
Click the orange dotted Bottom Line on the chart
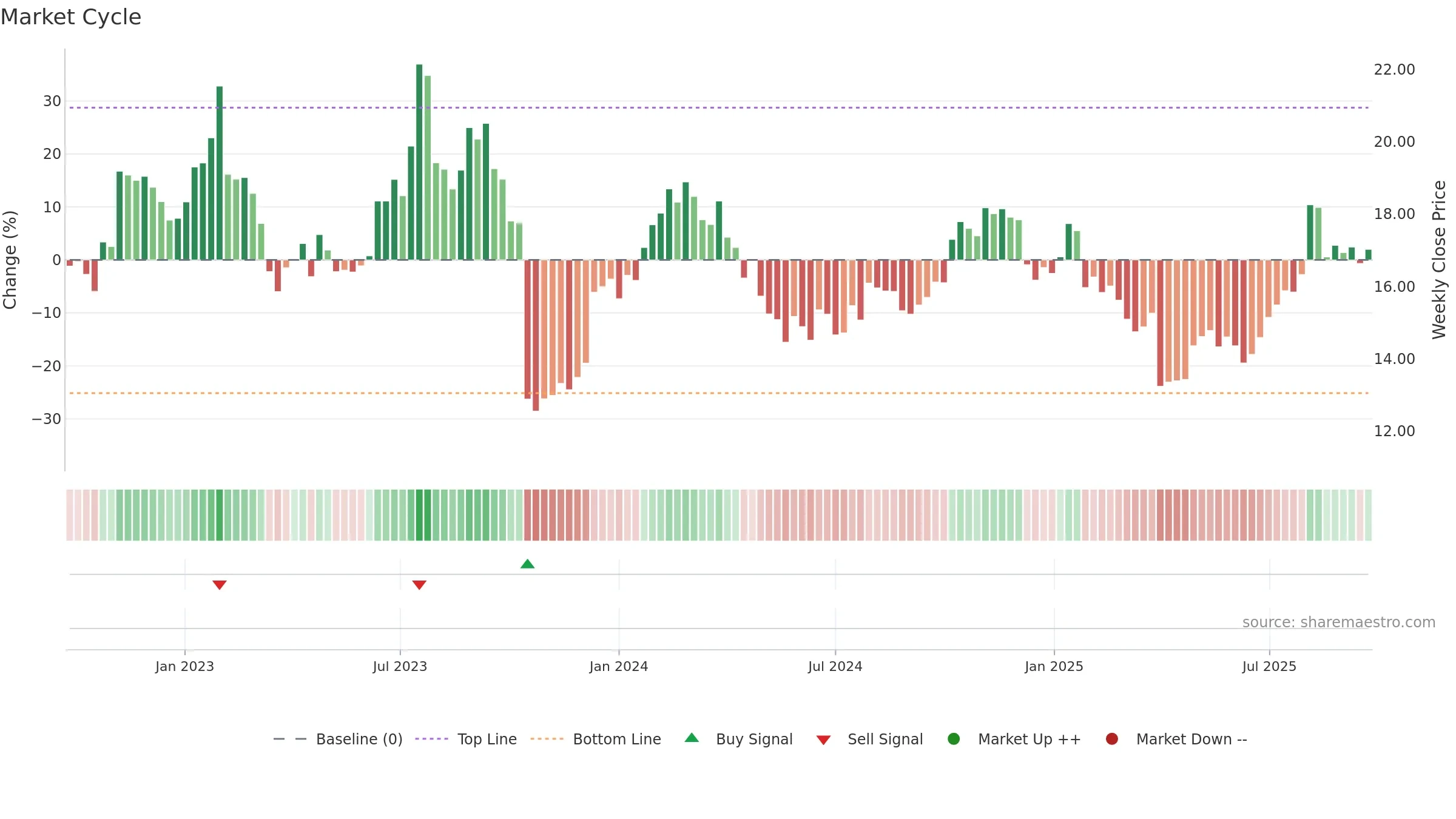click(x=719, y=393)
